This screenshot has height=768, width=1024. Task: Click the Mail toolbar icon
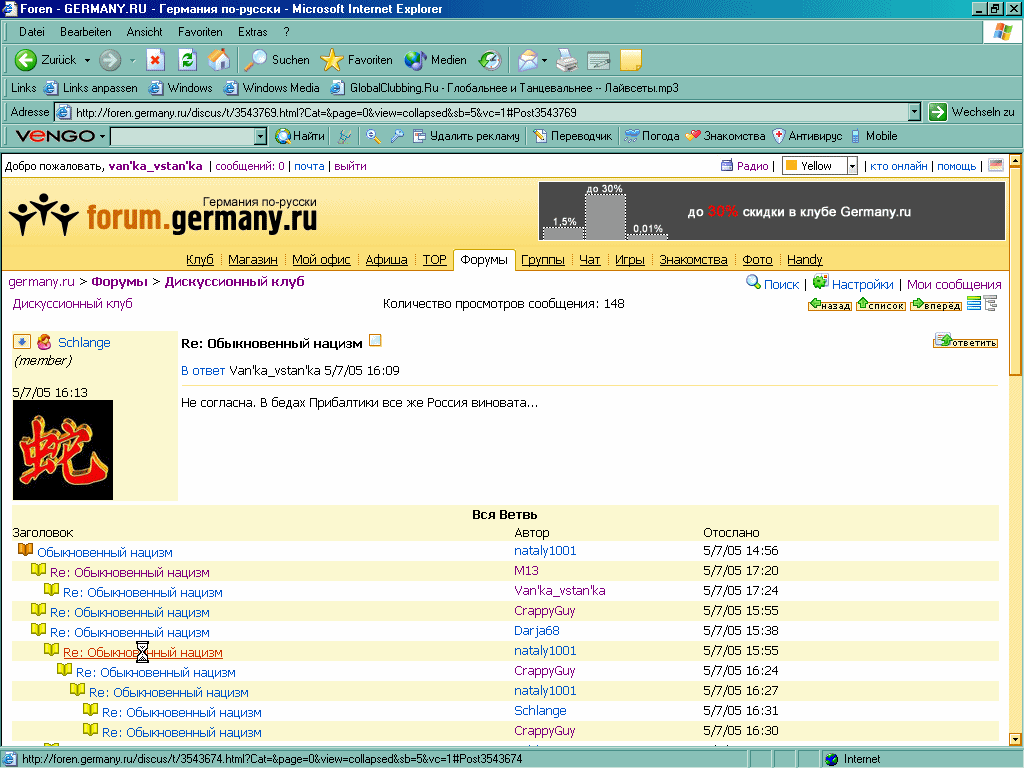click(527, 60)
